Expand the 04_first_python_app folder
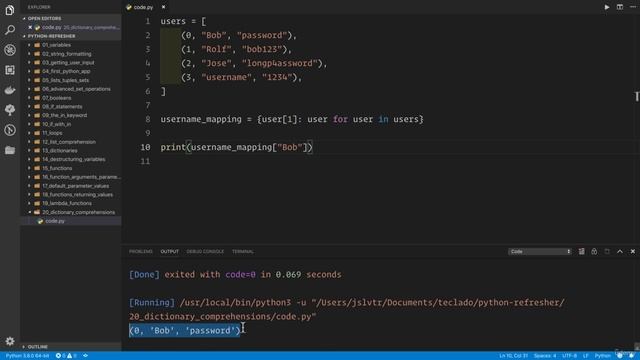 (x=66, y=71)
